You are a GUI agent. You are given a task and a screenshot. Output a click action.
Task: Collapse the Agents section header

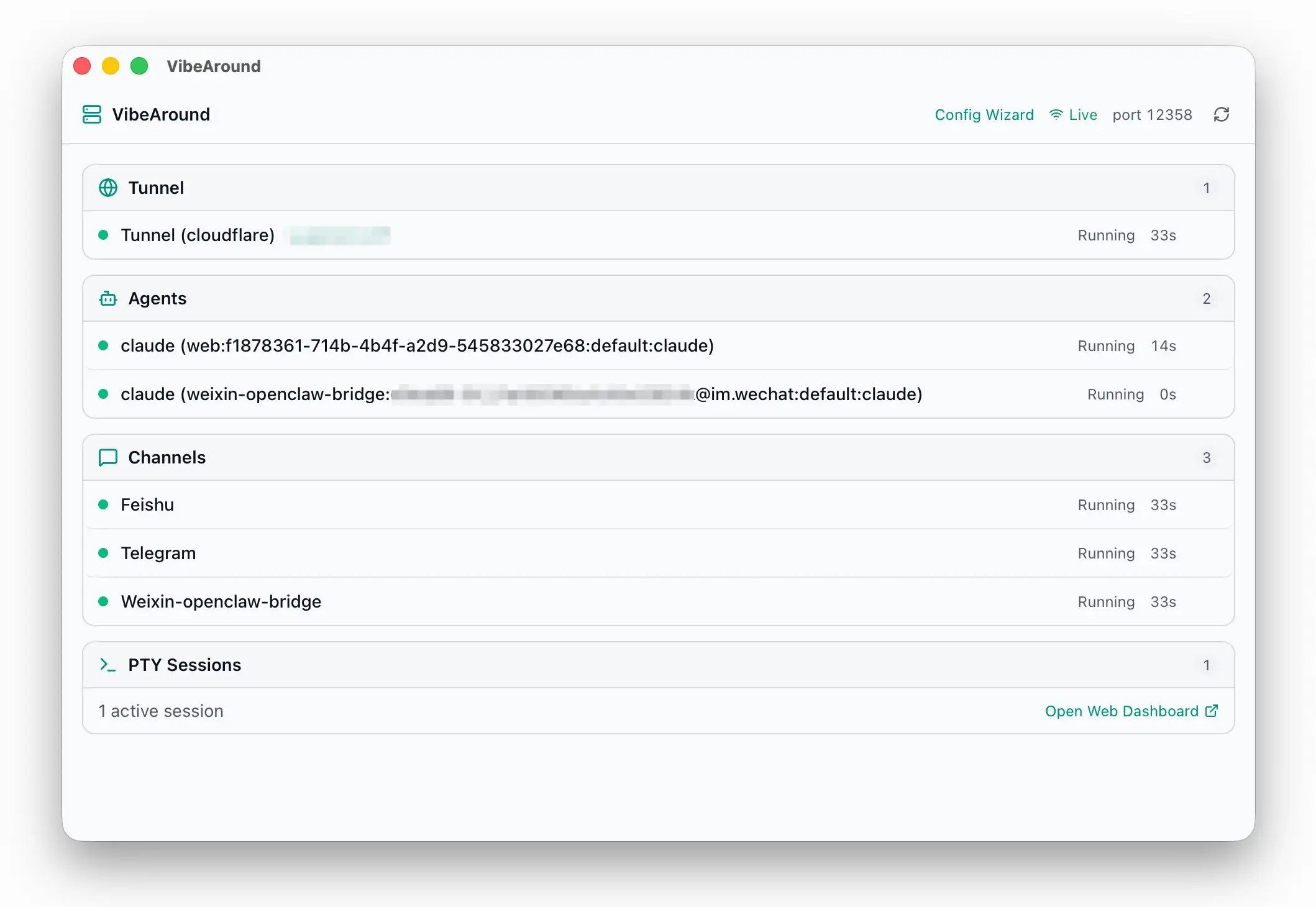pos(657,299)
